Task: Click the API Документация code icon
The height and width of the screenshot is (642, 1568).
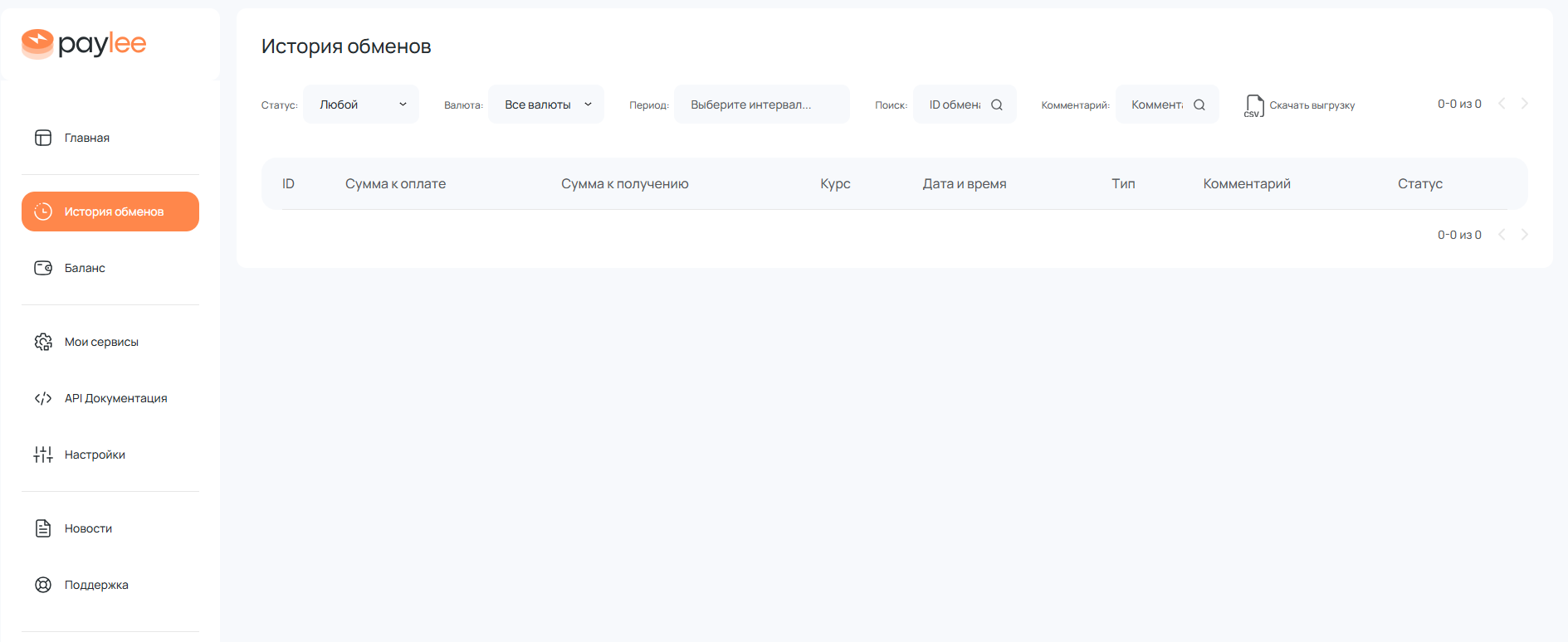Action: click(43, 398)
